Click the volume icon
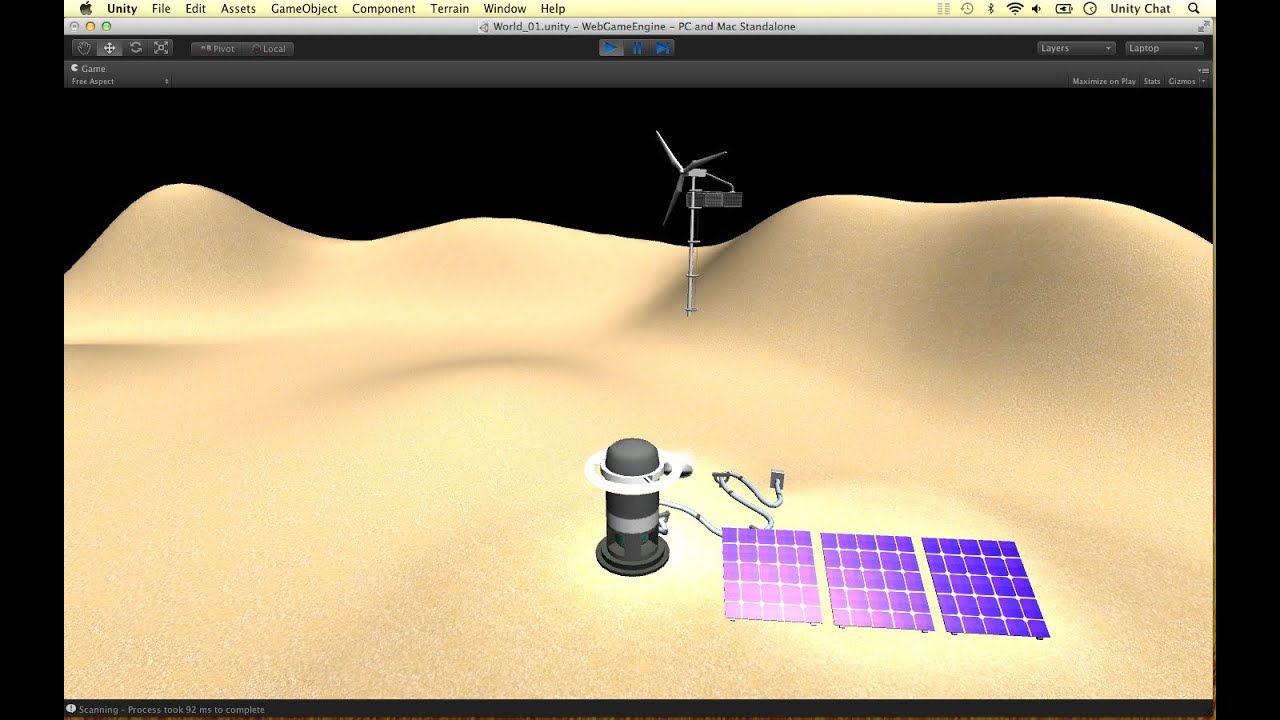Viewport: 1280px width, 720px height. pos(1037,8)
